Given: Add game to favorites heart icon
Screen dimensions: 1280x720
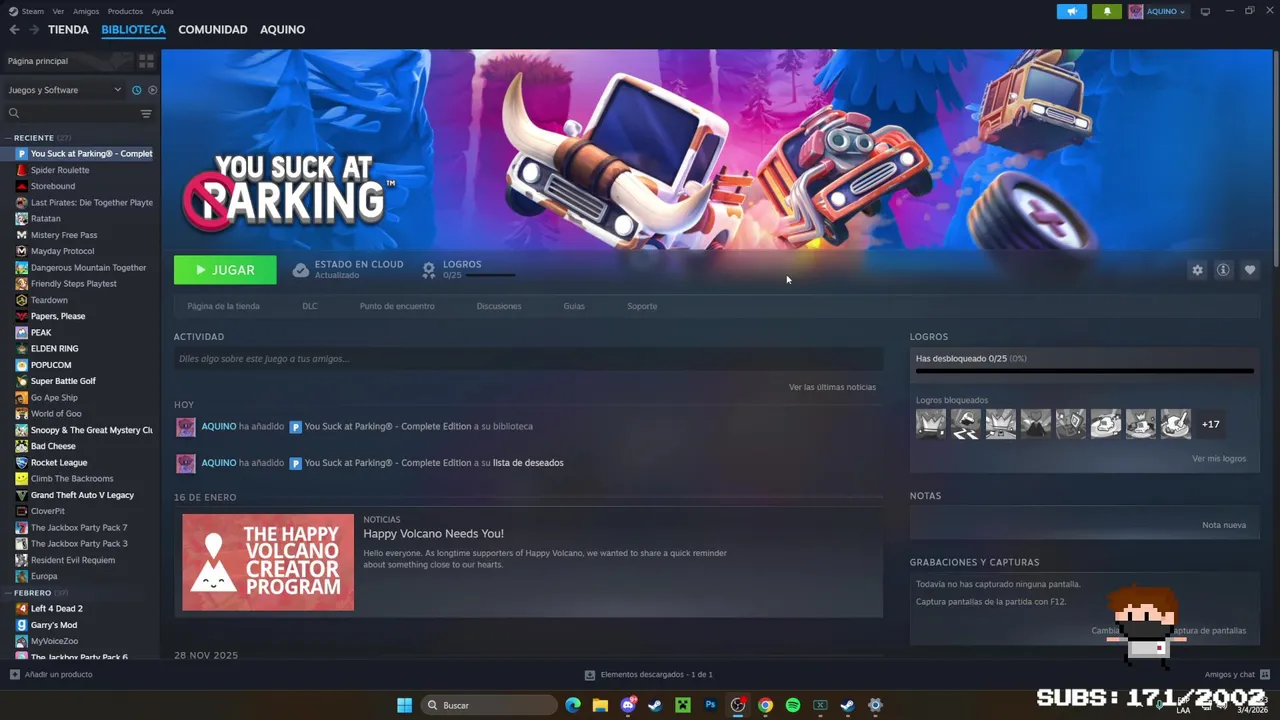Looking at the screenshot, I should 1250,270.
